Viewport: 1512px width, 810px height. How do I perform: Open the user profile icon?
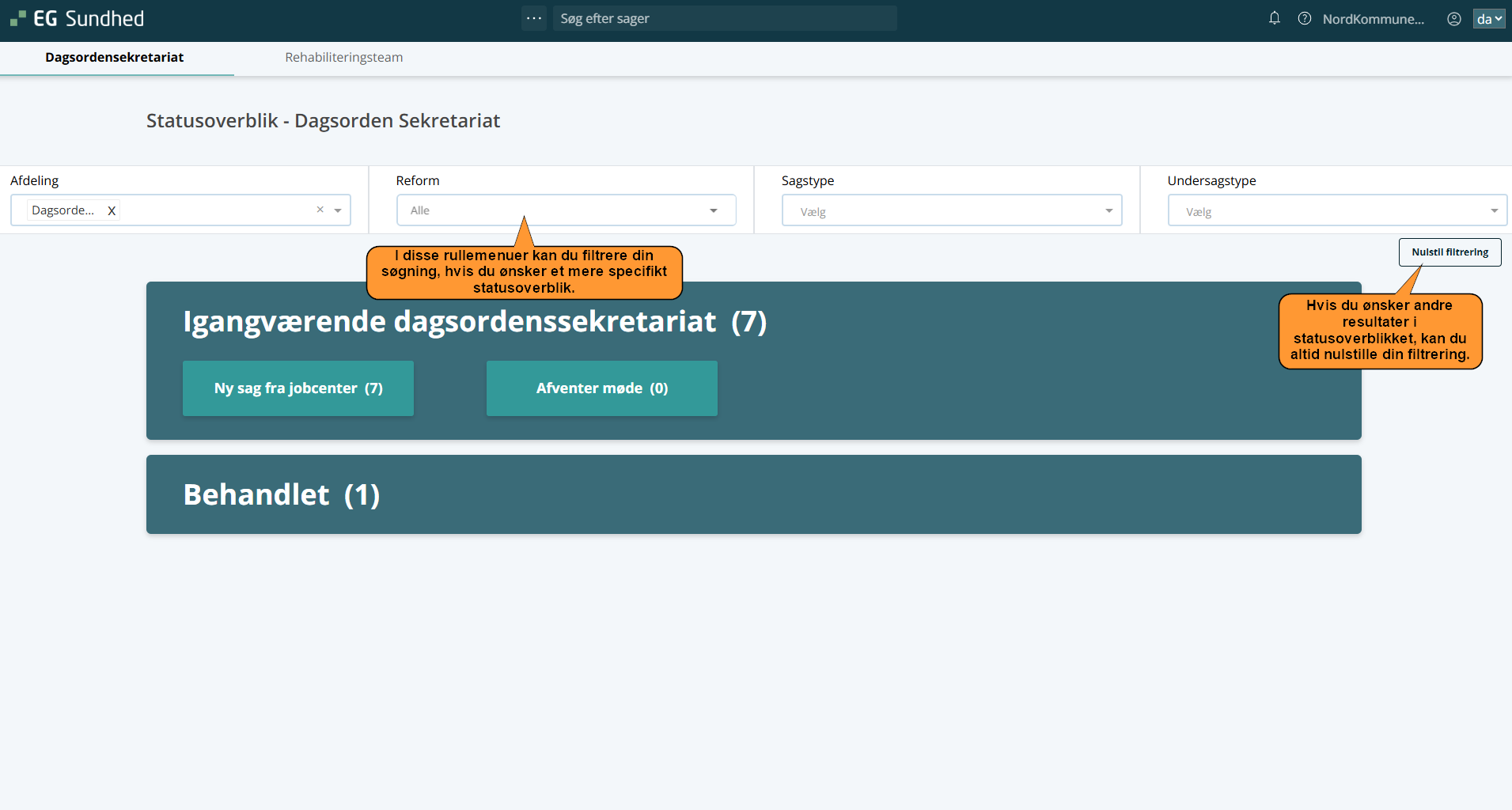click(x=1453, y=19)
